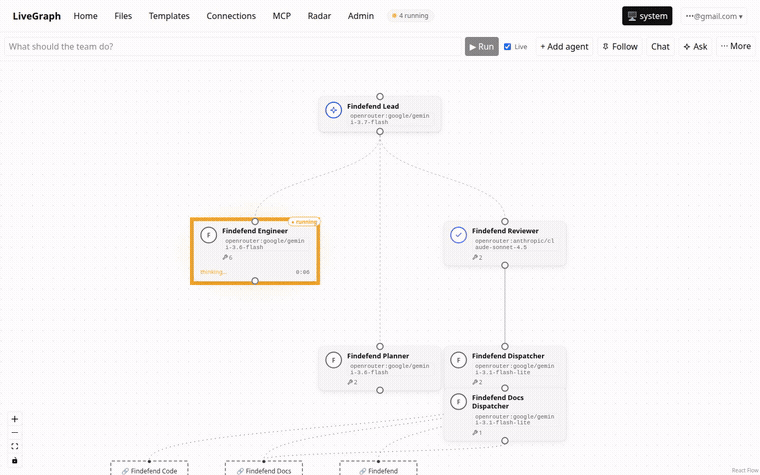Click the Findefend Docs Dispatcher bottom connector handle
Screen dimensions: 760x475
tap(505, 441)
